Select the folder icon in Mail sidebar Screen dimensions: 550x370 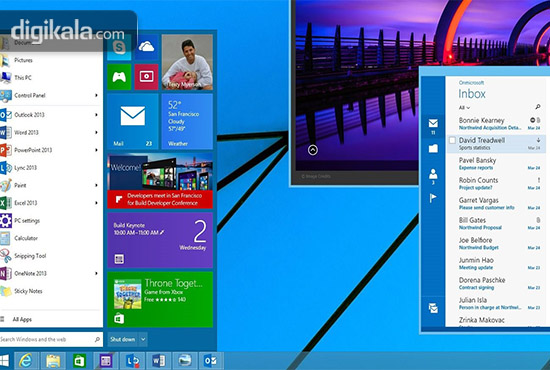coord(433,148)
